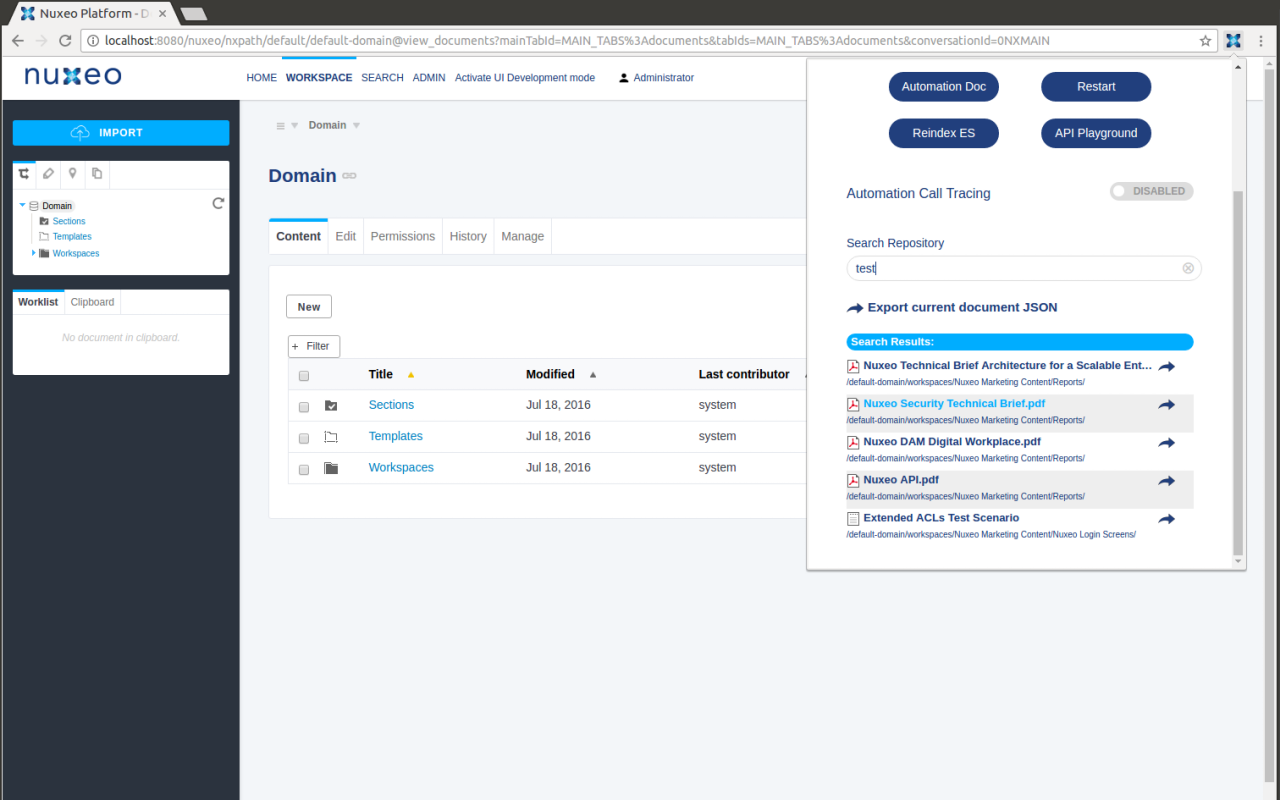
Task: Open the SEARCH menu
Action: [x=382, y=78]
